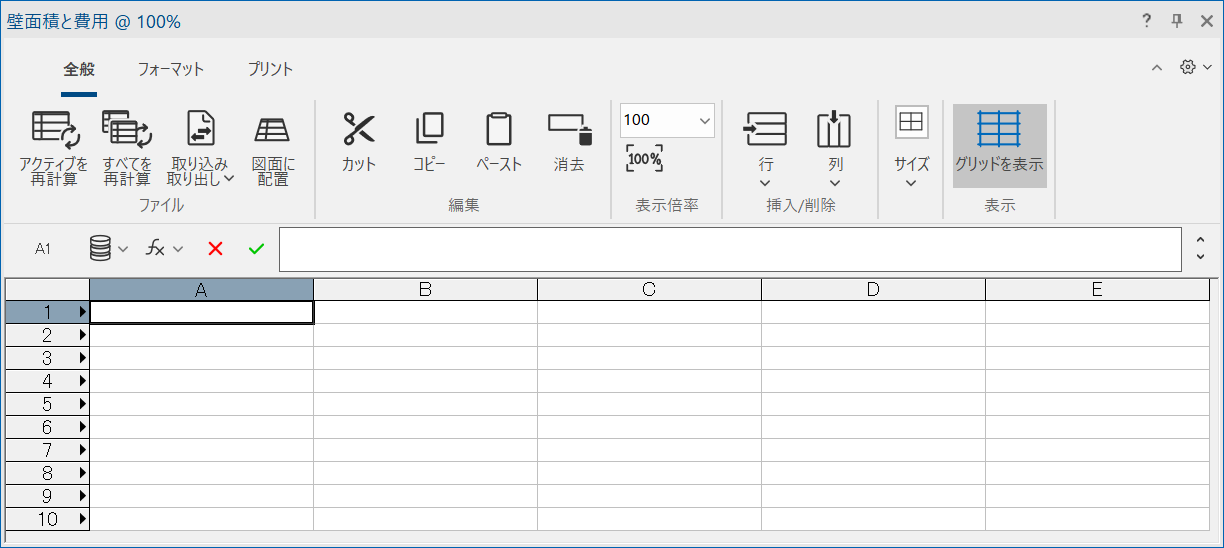
Task: Expand the 行 insert/delete dropdown
Action: click(765, 182)
